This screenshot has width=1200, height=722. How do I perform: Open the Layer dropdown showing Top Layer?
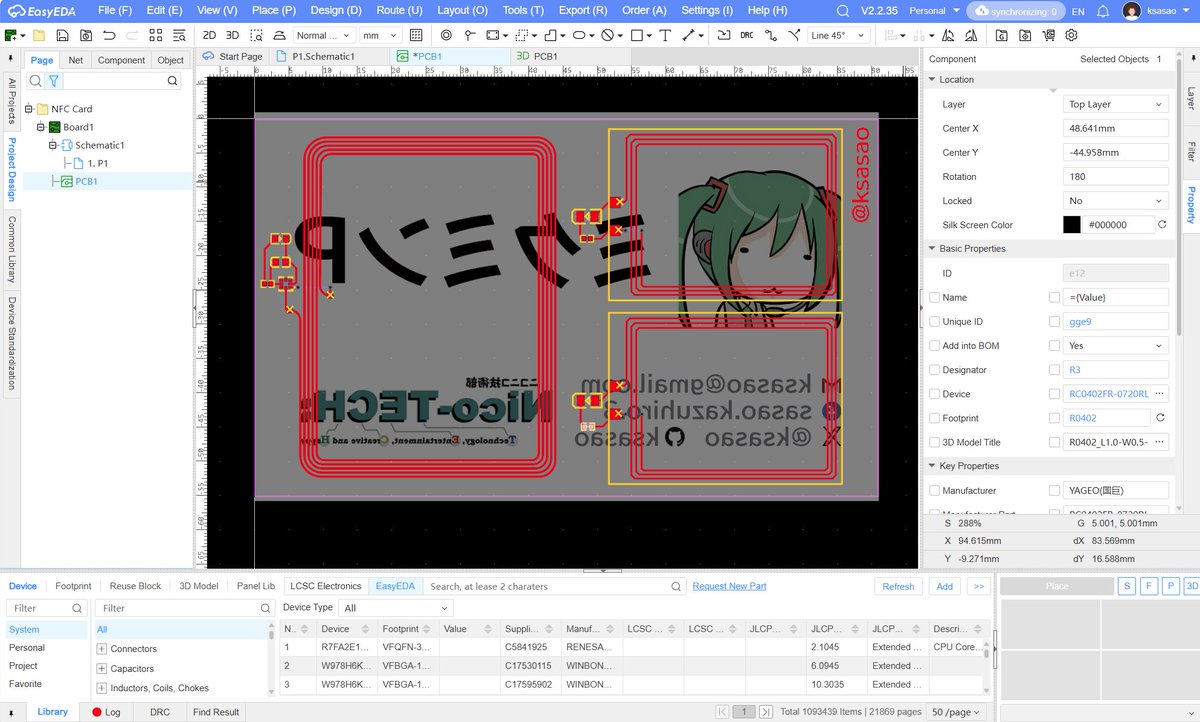point(1116,104)
